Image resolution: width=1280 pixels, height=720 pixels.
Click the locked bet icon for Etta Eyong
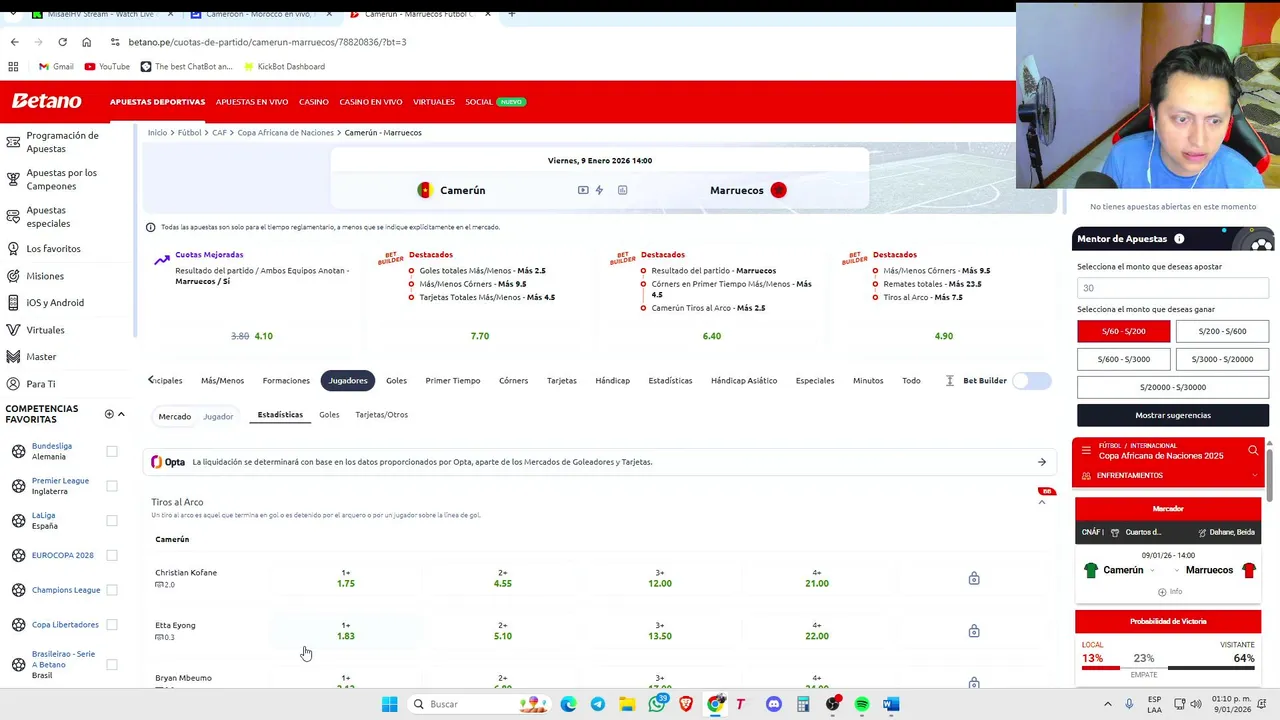(x=974, y=631)
